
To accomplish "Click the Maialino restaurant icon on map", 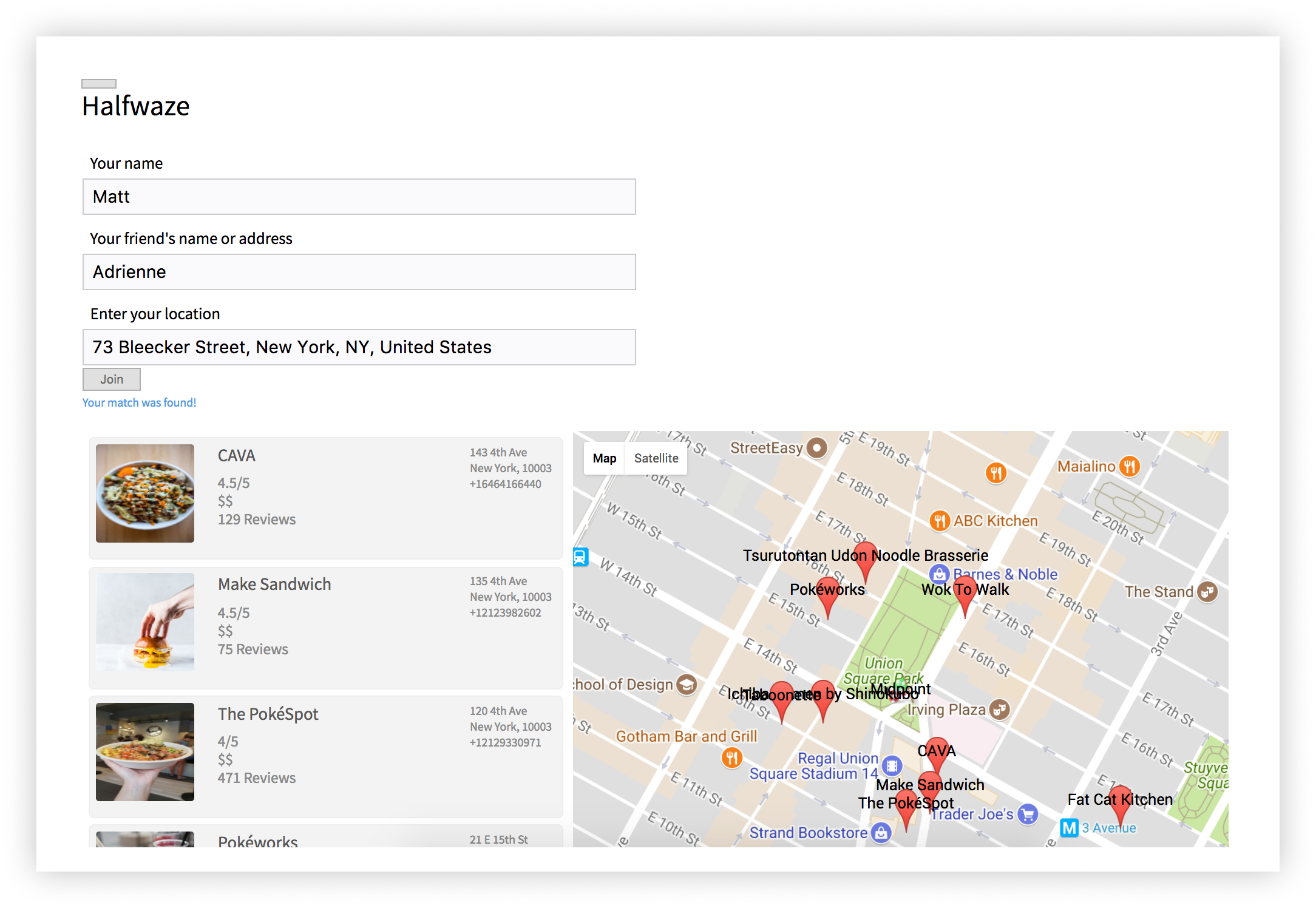I will pos(1129,466).
